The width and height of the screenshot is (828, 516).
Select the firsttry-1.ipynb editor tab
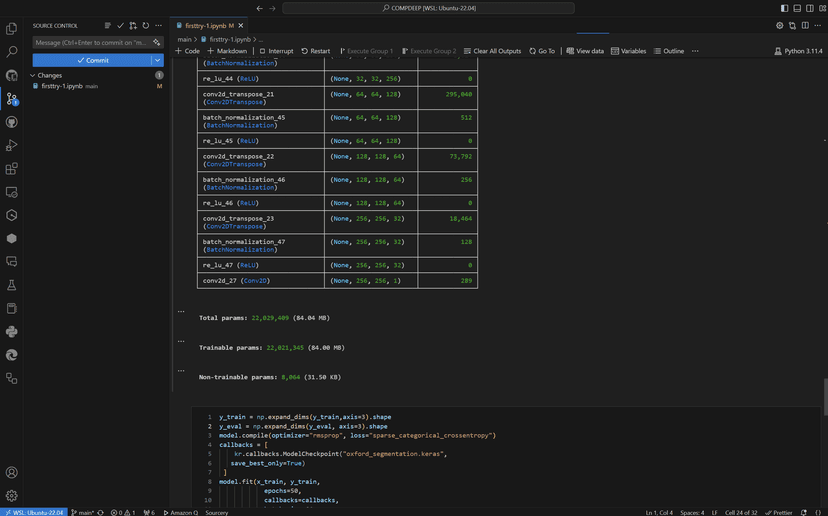point(208,25)
